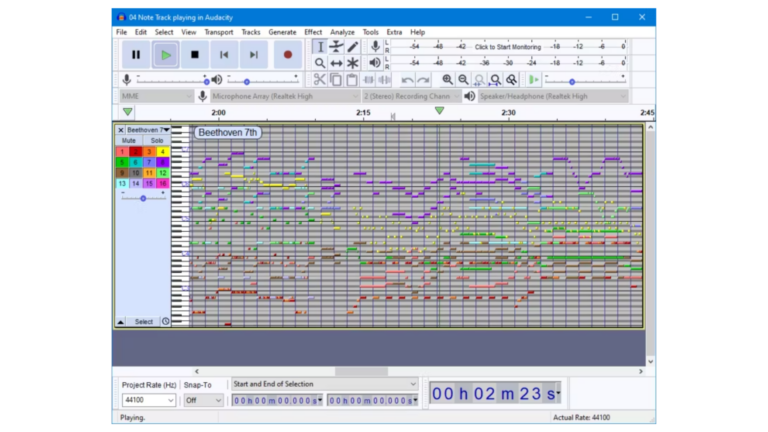Start recording with the red Record button
The image size is (768, 432).
(x=288, y=55)
